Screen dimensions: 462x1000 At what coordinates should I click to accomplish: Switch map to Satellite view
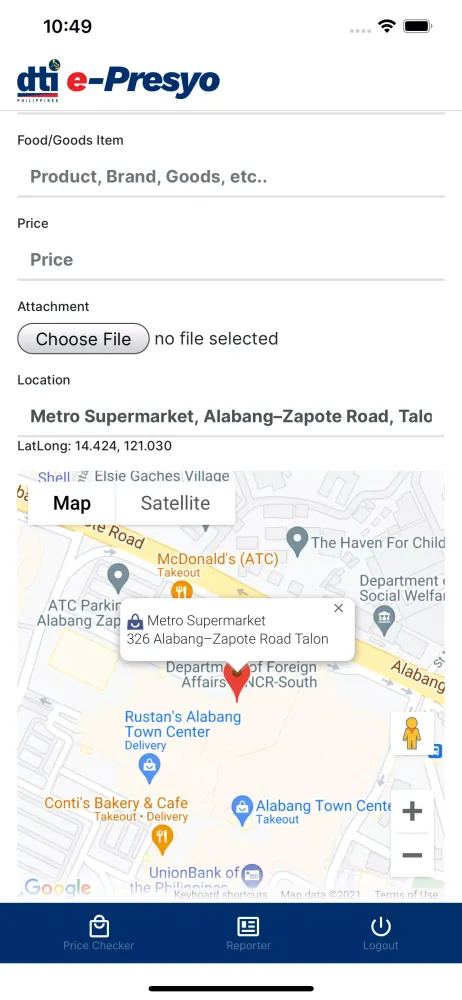[175, 503]
